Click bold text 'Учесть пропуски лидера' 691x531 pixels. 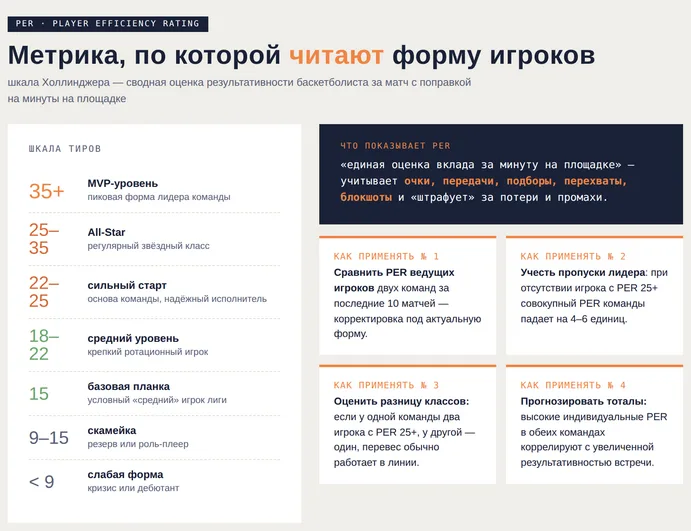click(x=583, y=273)
